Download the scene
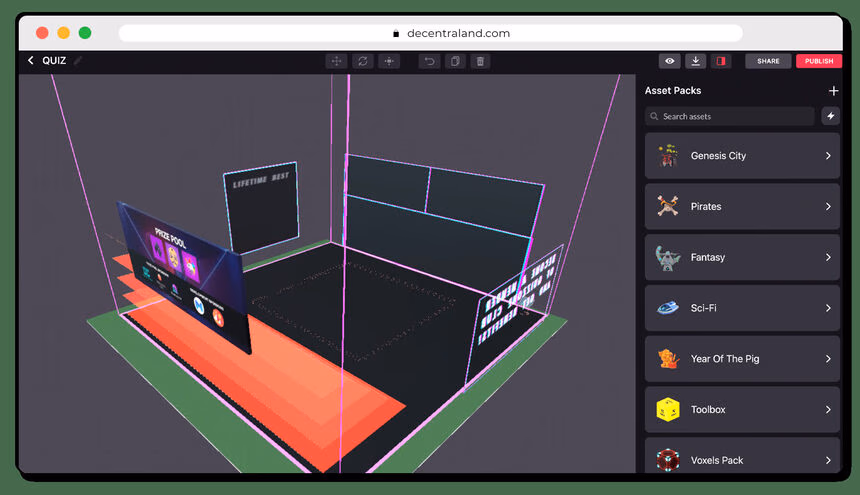 (x=695, y=61)
